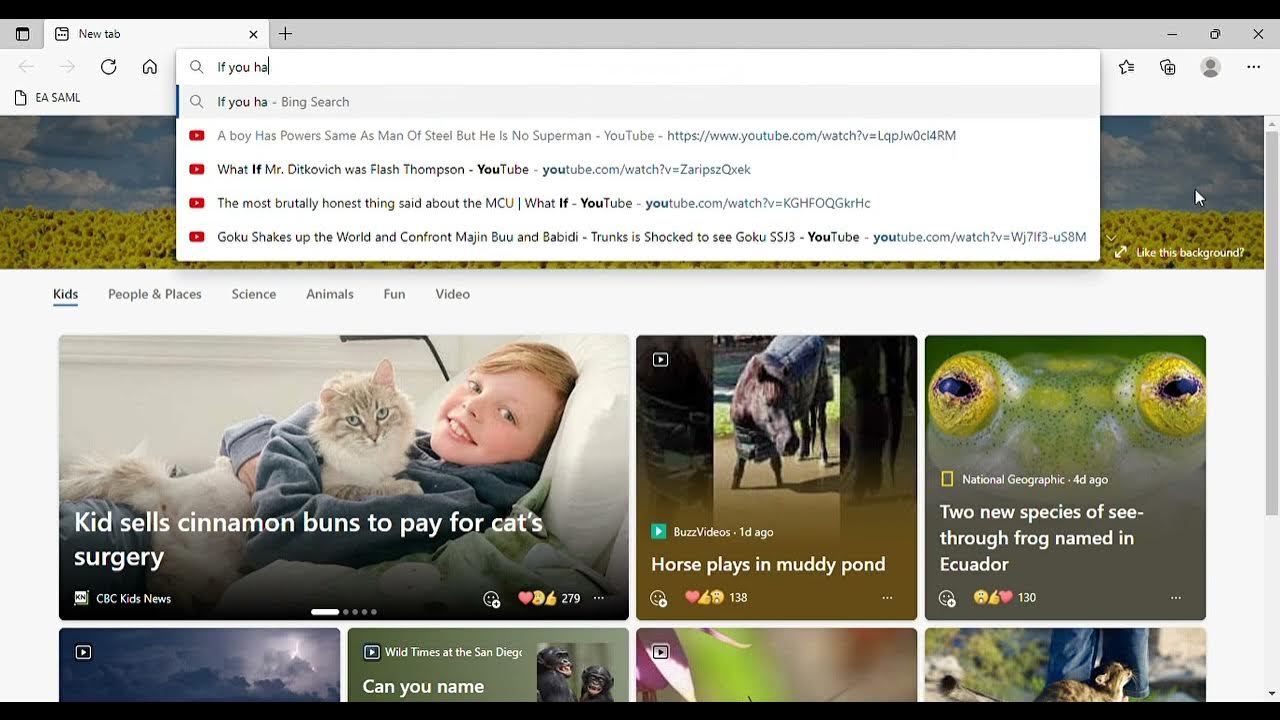React to cinnamon buns story with emoji icon
Viewport: 1280px width, 720px height.
click(491, 599)
